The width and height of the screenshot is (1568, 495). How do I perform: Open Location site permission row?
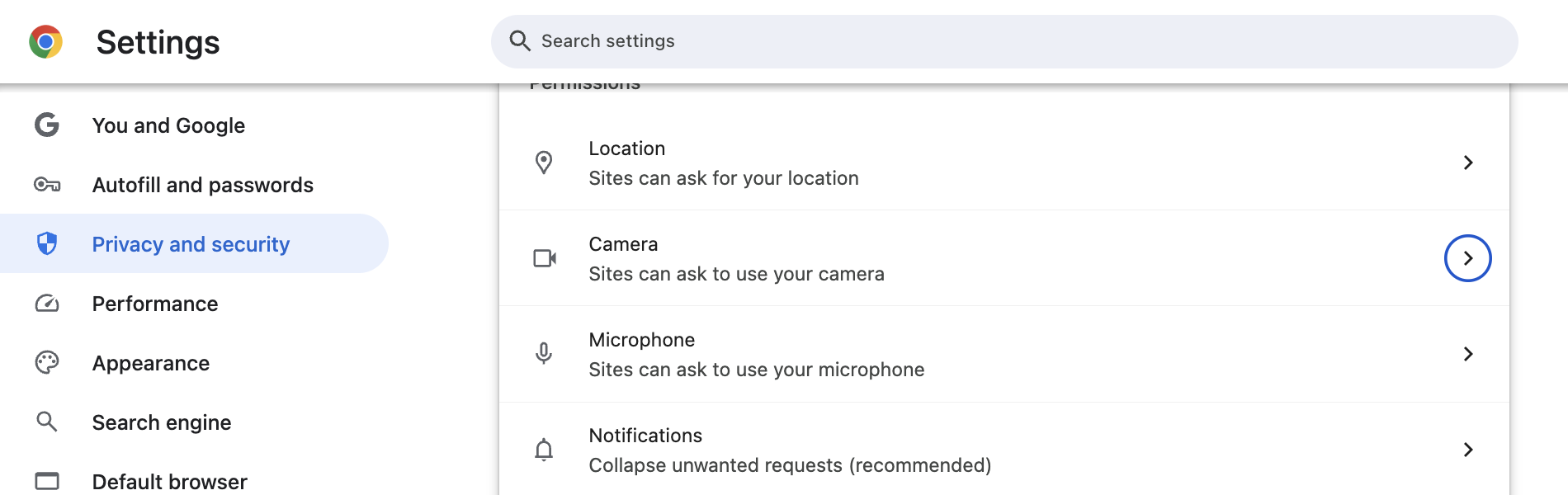point(723,163)
